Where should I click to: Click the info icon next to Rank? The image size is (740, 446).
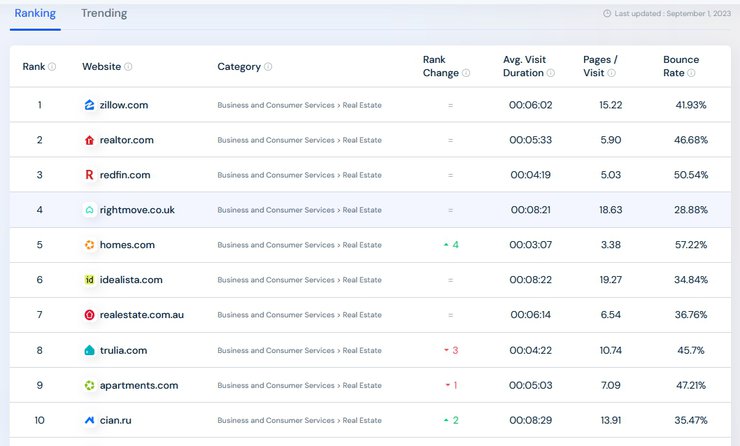[x=52, y=67]
